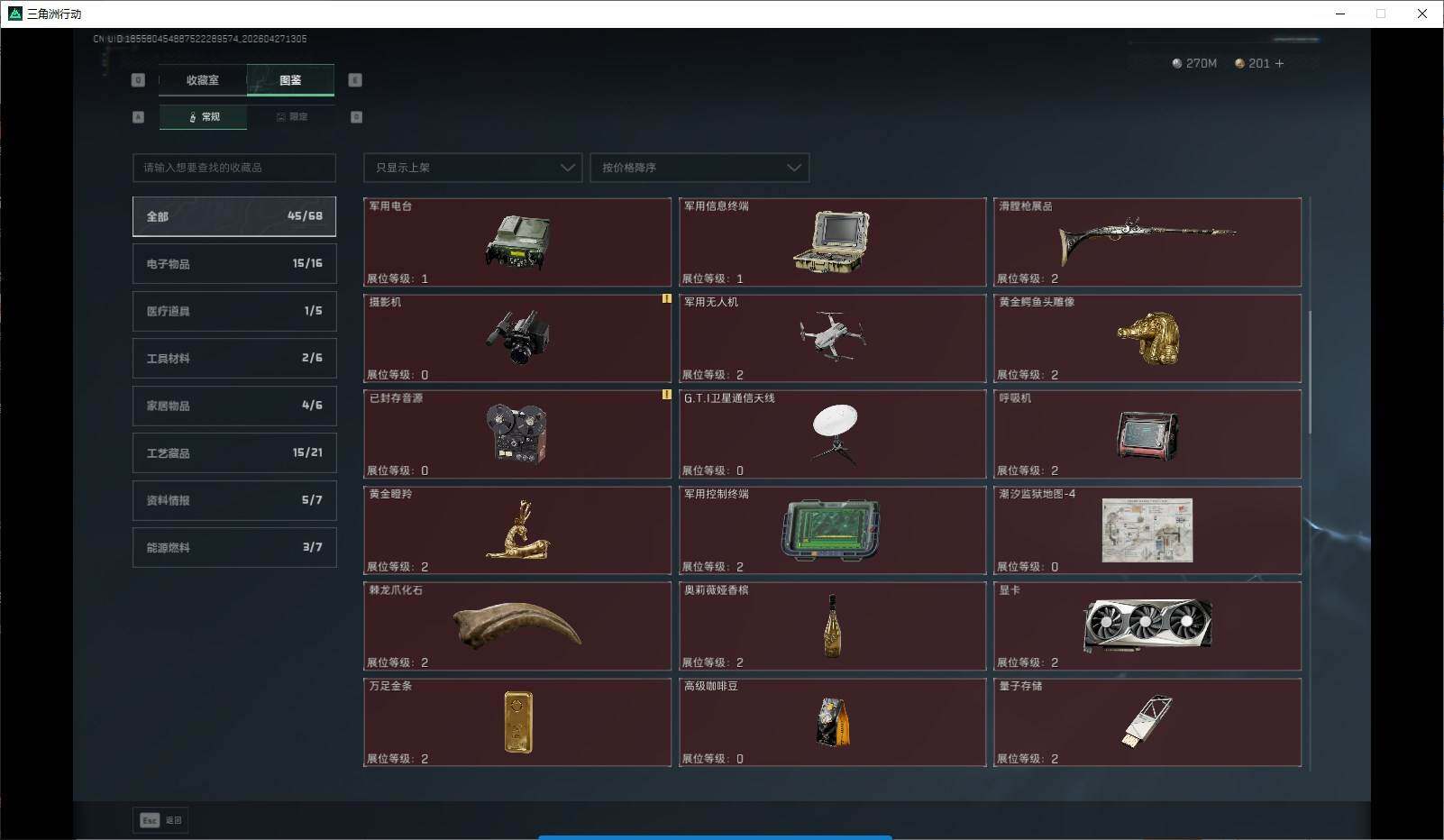This screenshot has width=1444, height=840.
Task: Switch to the 收藏室 tab
Action: coord(203,80)
